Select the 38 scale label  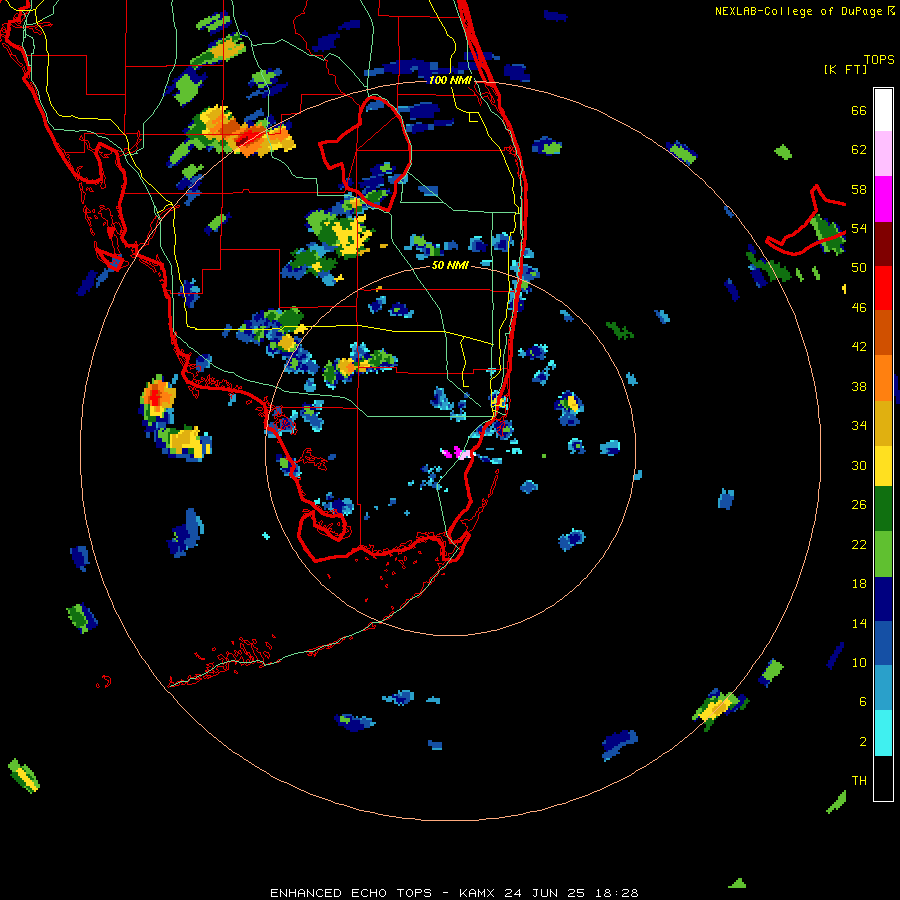[859, 386]
